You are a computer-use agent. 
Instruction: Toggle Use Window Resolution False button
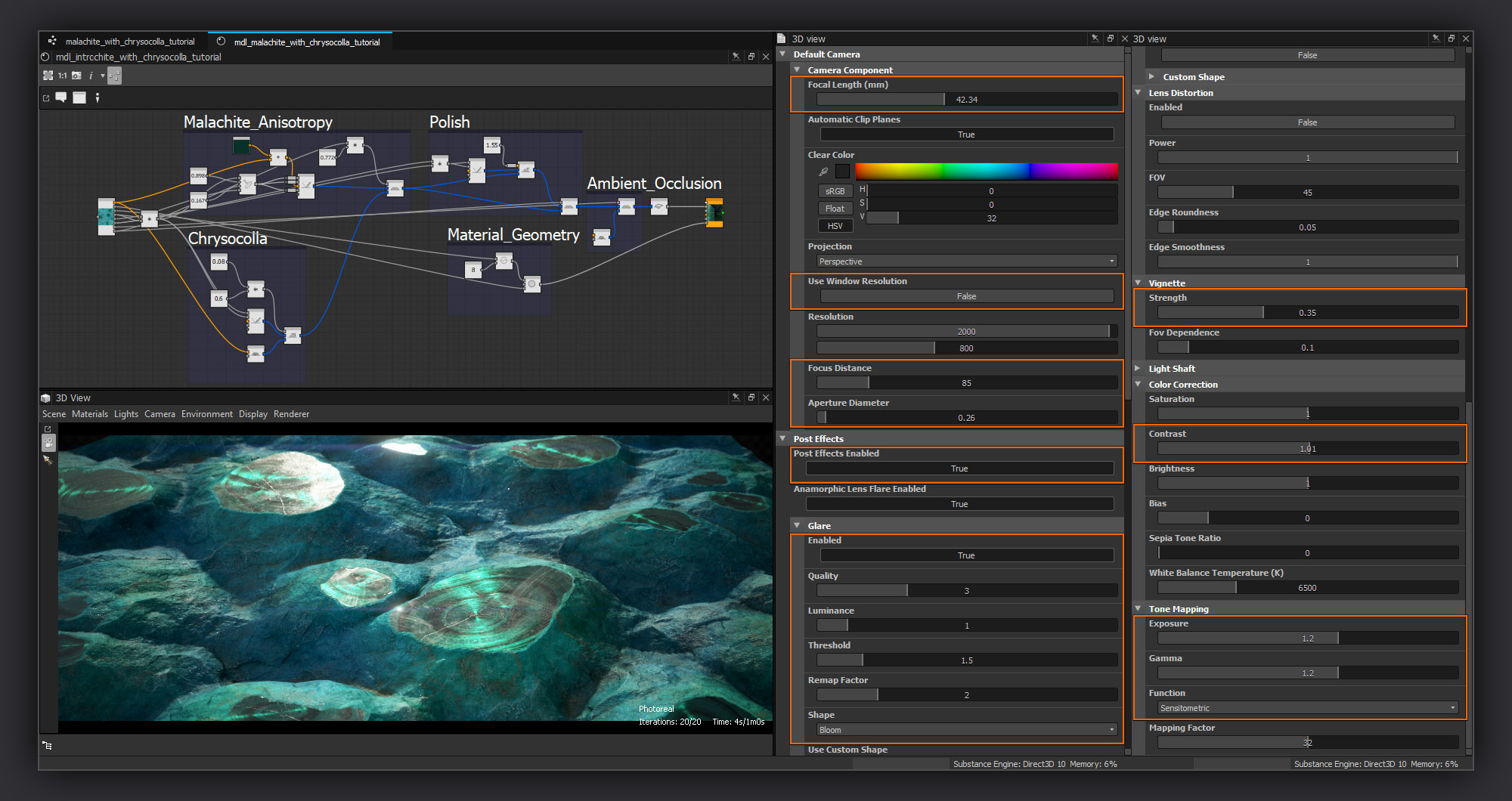[965, 296]
